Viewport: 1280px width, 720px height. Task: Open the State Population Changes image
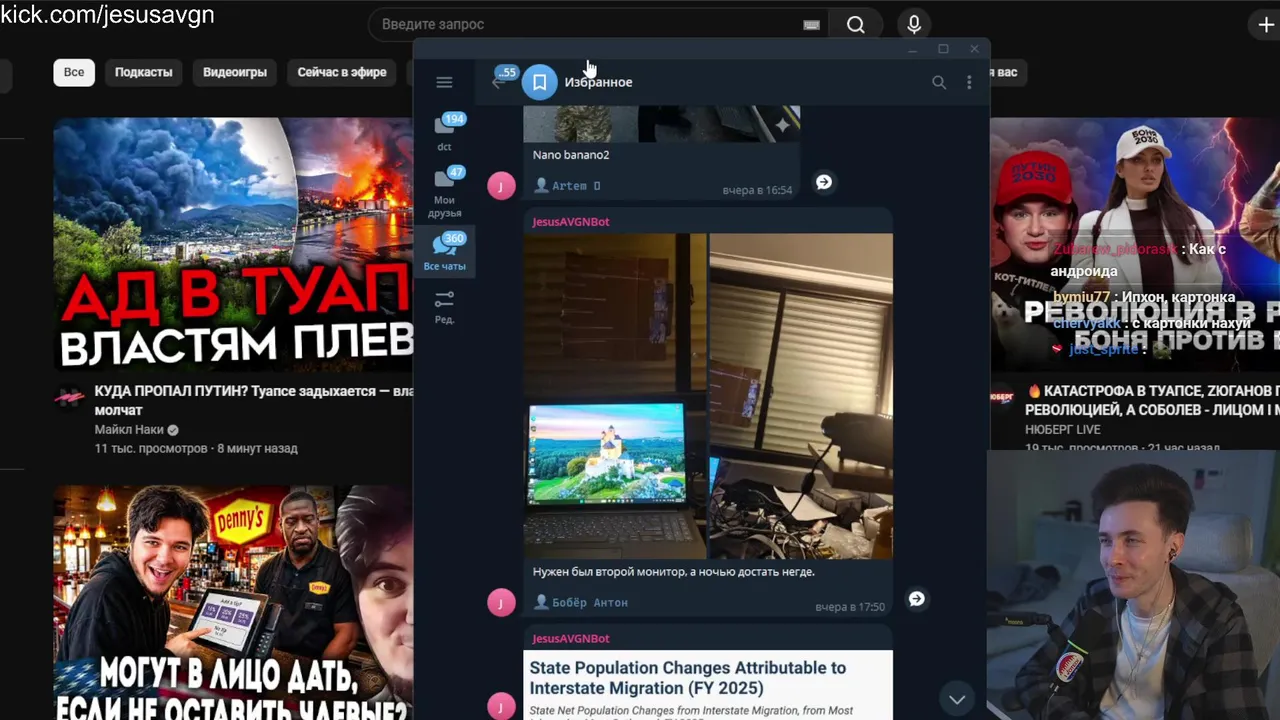click(x=708, y=685)
